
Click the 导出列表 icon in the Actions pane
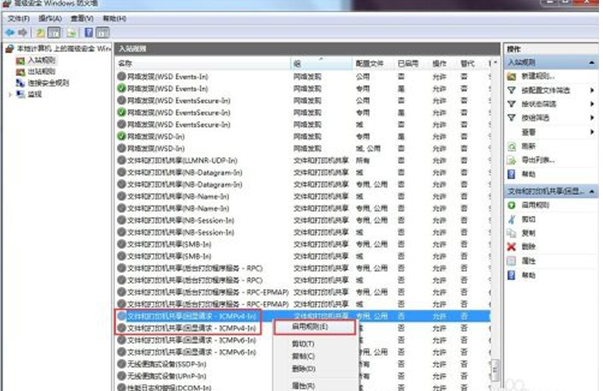[511, 160]
